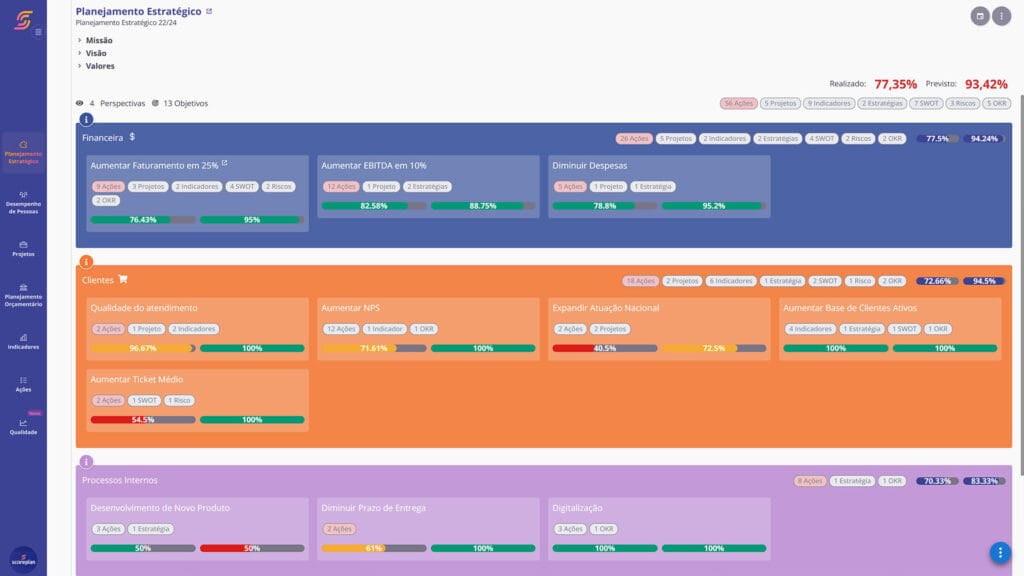This screenshot has height=576, width=1024.
Task: Click 6 Indicadores tag in Clientes header
Action: click(x=731, y=281)
